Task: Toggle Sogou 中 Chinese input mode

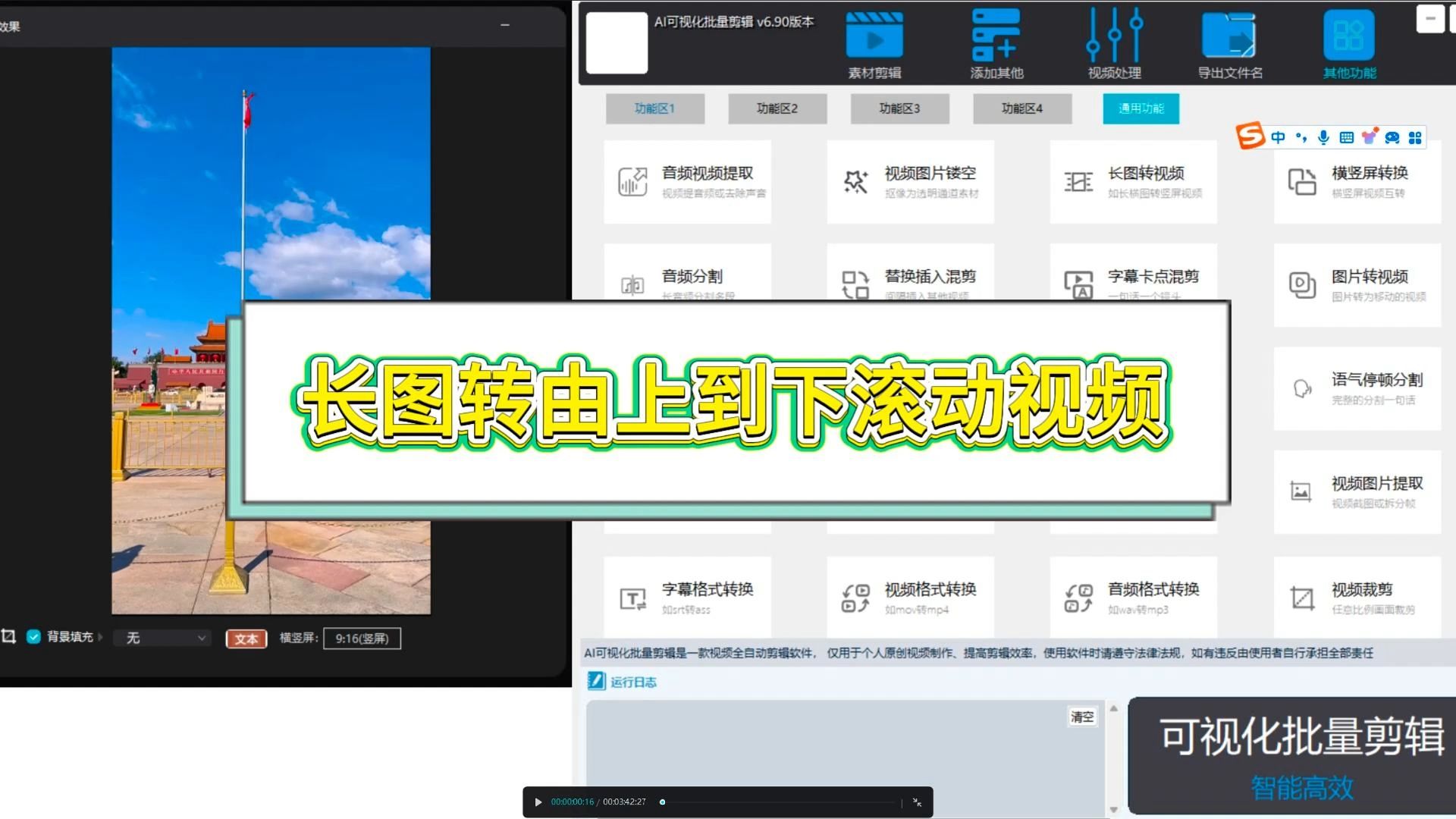Action: (x=1279, y=137)
